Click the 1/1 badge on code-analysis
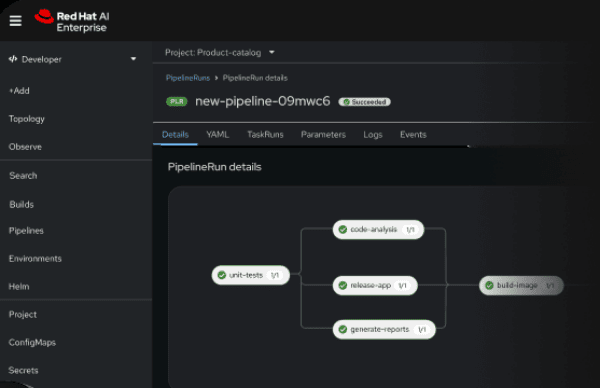The height and width of the screenshot is (388, 600). pyautogui.click(x=410, y=230)
